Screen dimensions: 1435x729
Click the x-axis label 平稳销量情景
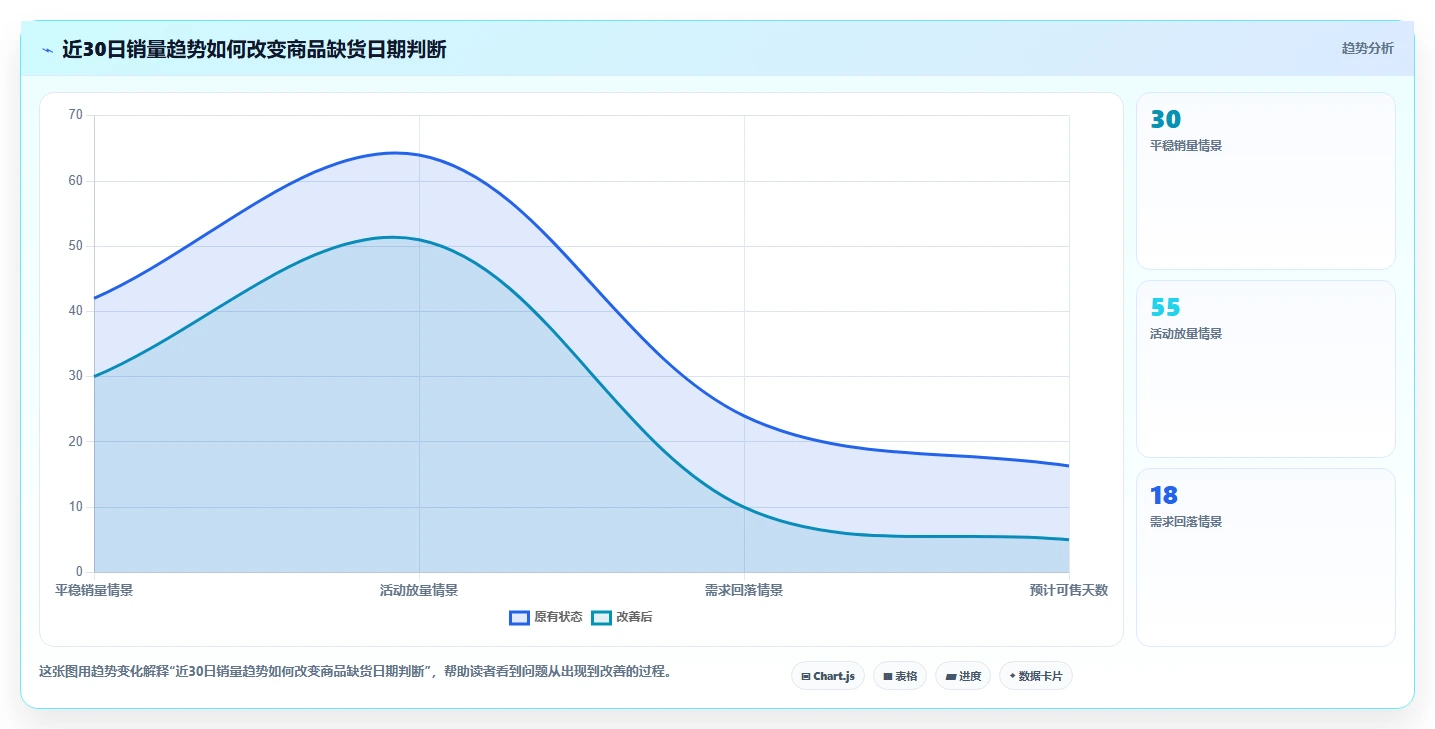[94, 590]
